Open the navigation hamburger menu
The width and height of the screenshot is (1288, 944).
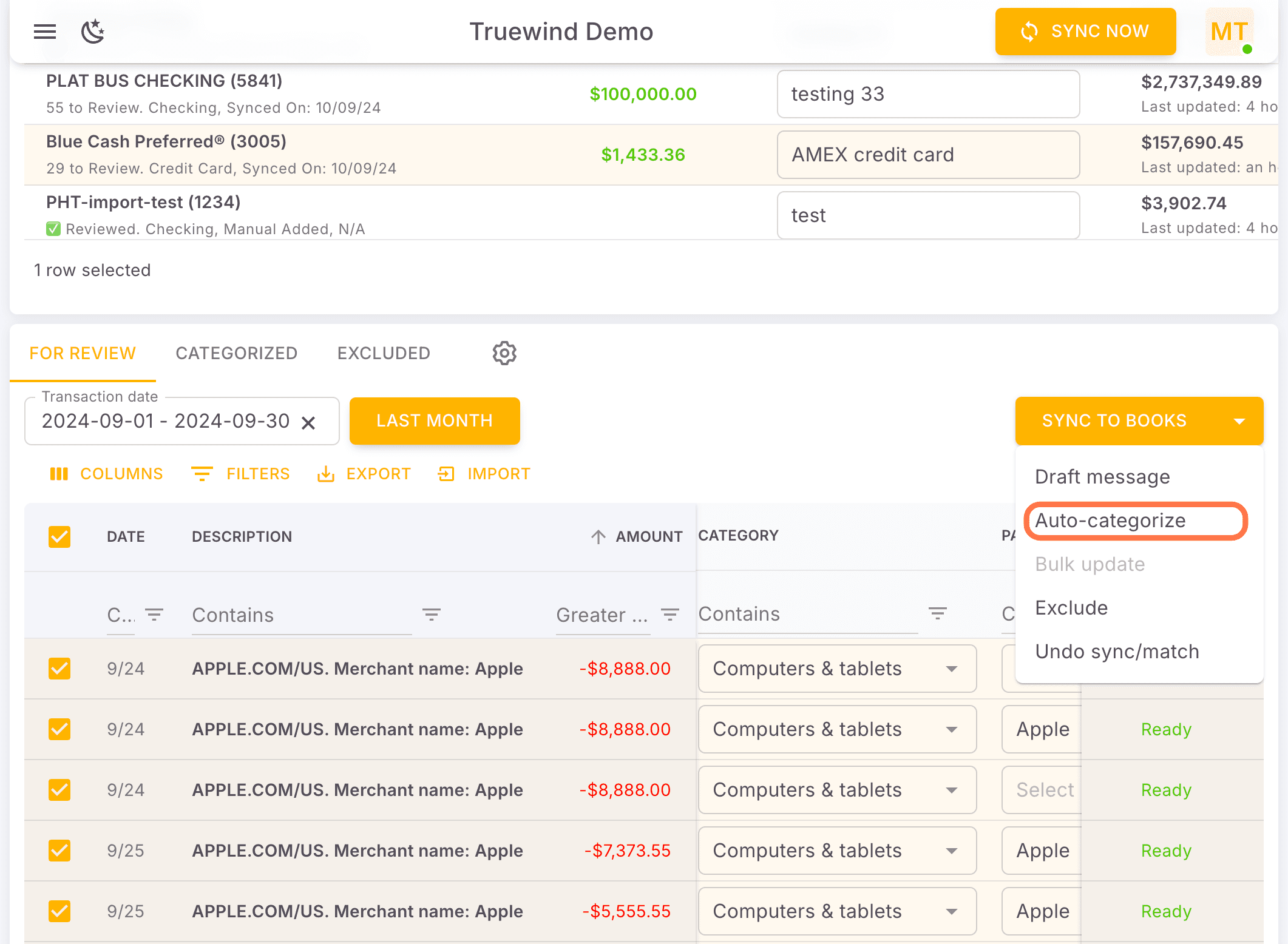click(x=44, y=32)
